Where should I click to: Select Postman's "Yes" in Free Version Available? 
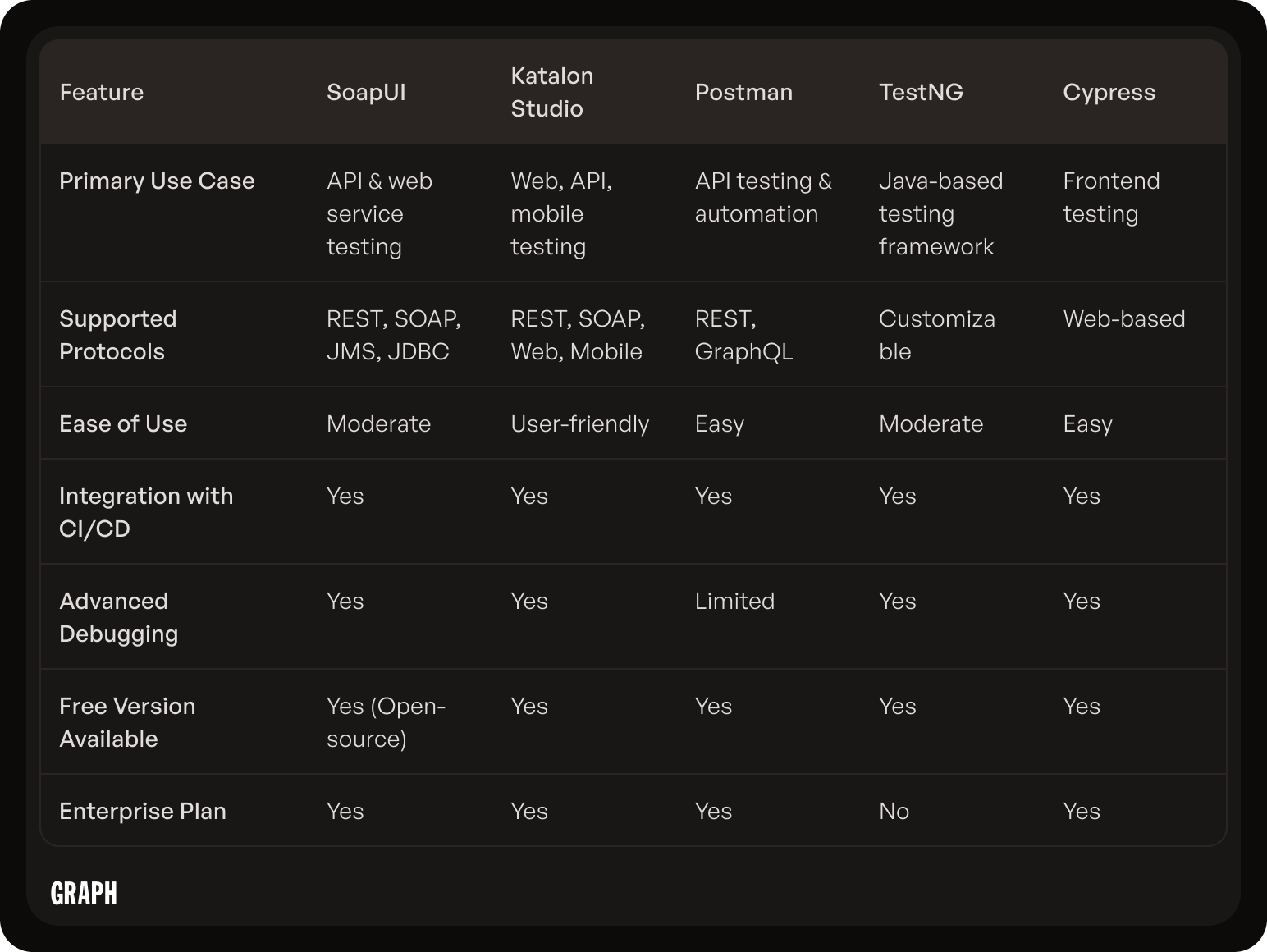(x=713, y=706)
